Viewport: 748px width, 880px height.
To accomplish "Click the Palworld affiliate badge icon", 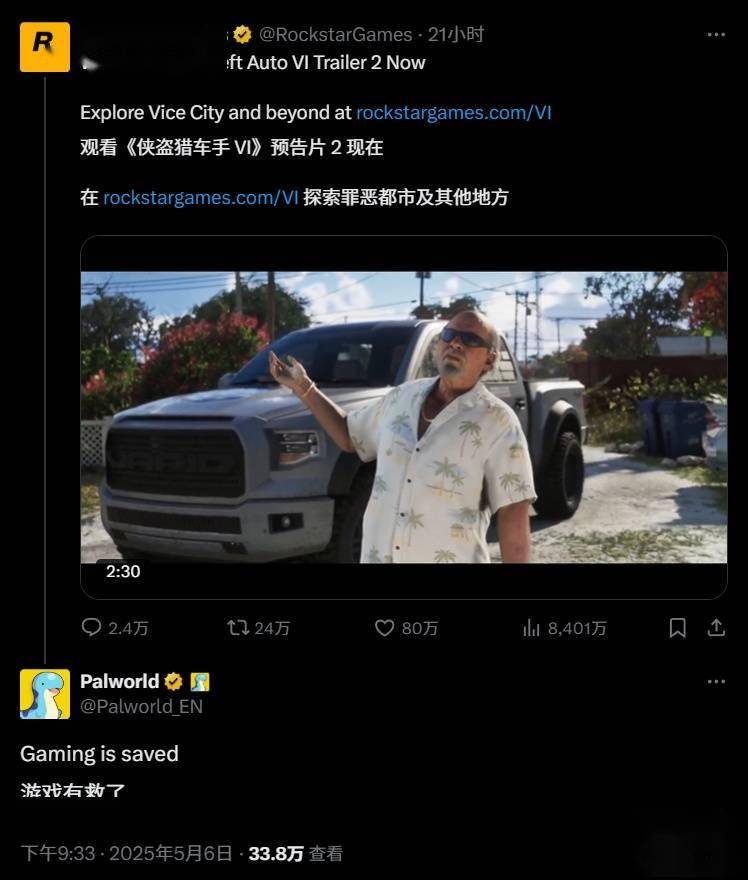I will pyautogui.click(x=200, y=681).
